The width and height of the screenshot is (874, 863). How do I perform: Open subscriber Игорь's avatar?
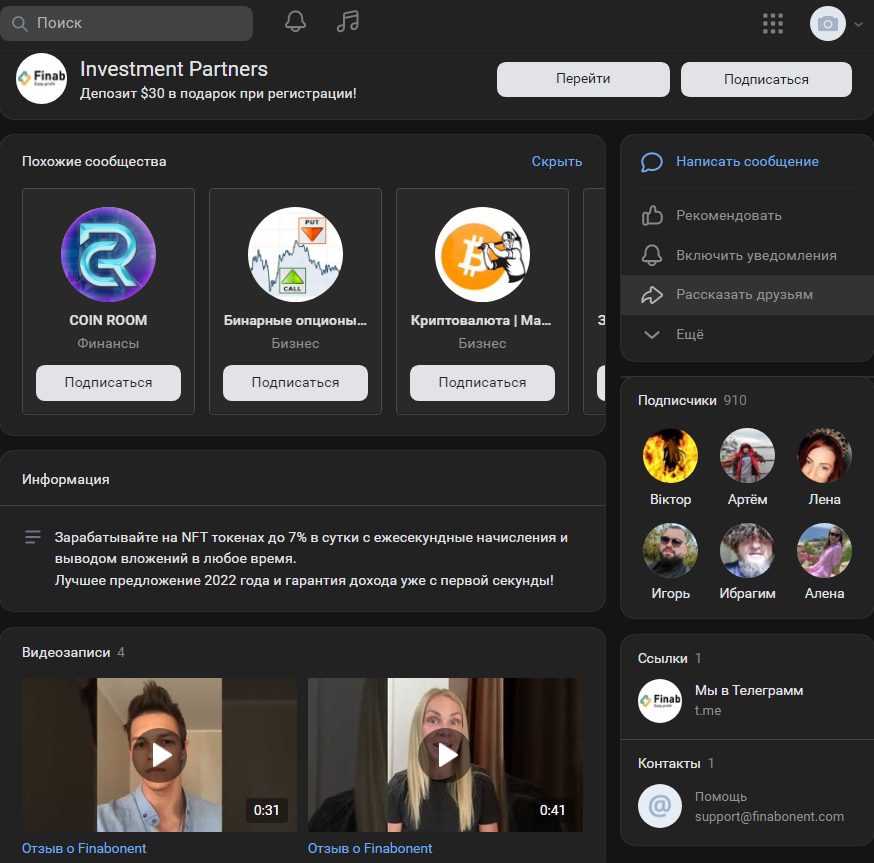click(x=670, y=550)
